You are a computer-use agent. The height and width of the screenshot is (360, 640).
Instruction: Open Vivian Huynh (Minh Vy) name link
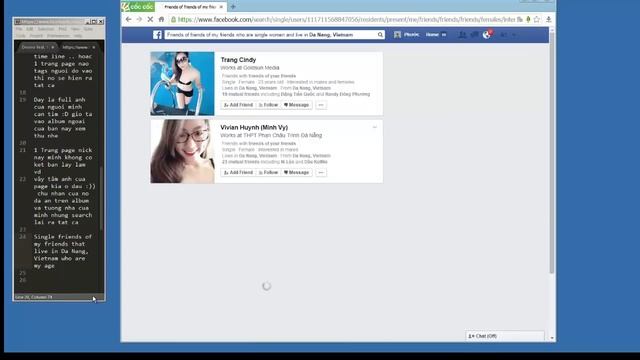pyautogui.click(x=254, y=127)
